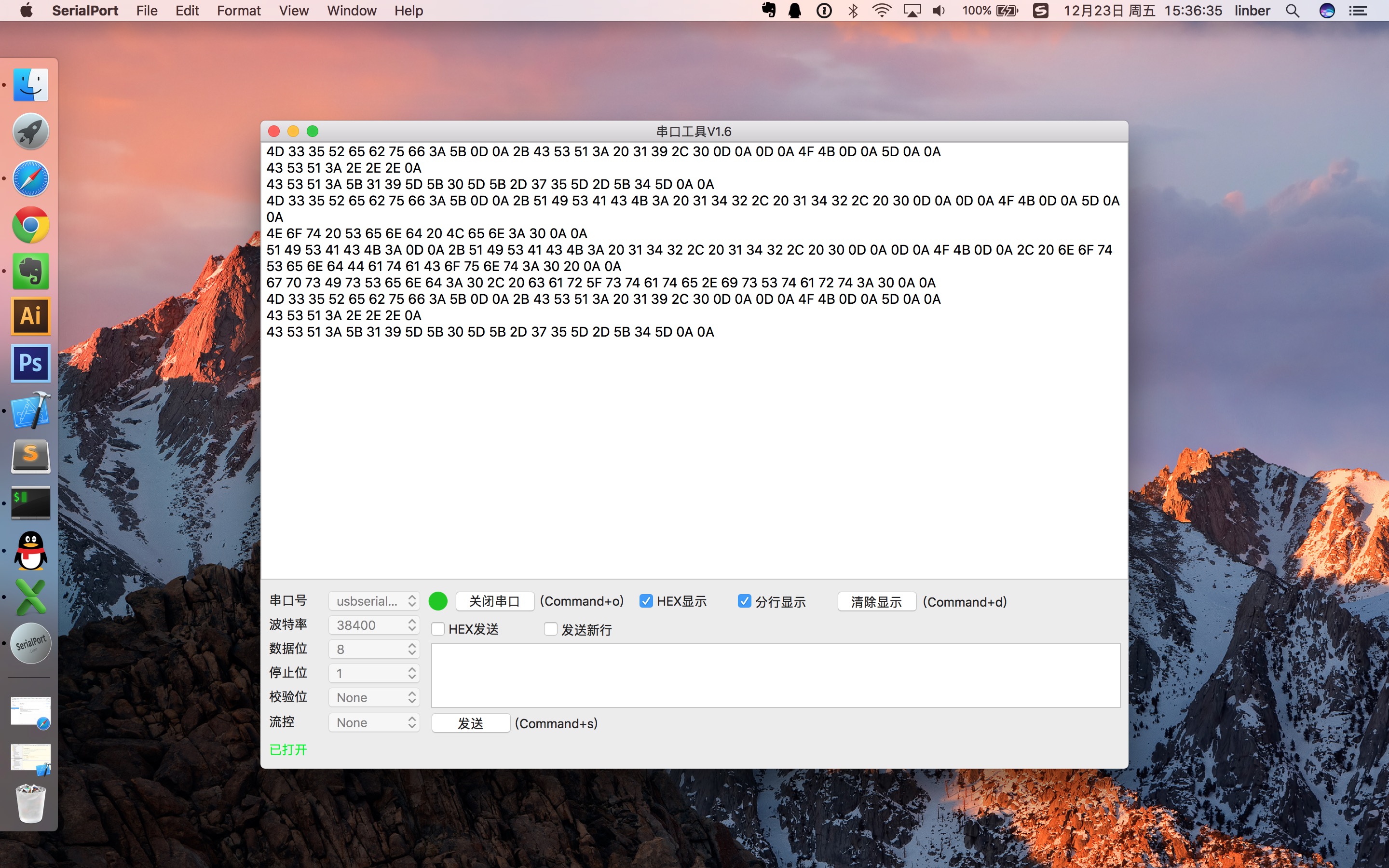Launch Adobe Illustrator from dock
Screen dimensions: 1389x868
click(31, 316)
